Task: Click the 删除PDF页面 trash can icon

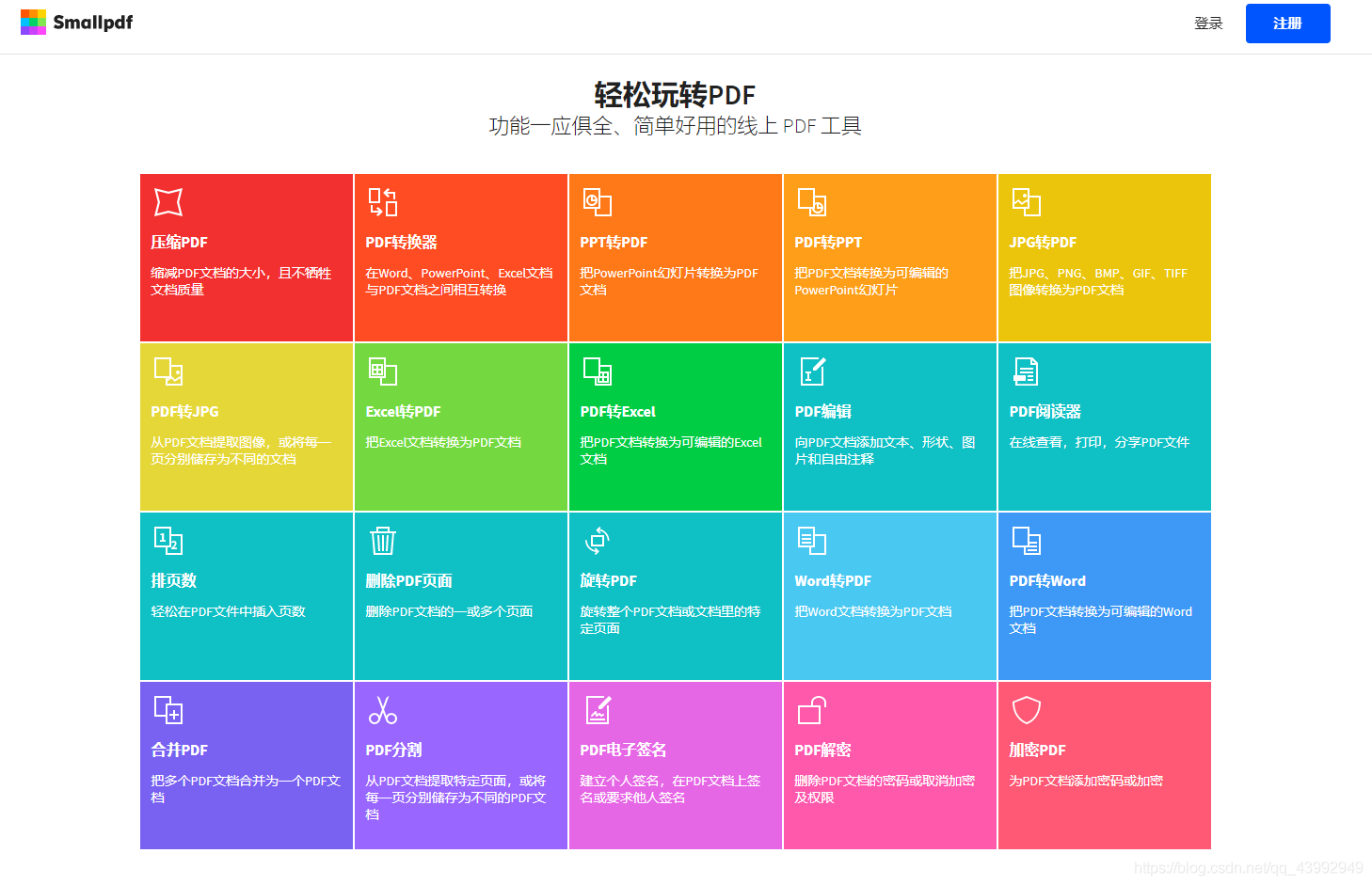Action: coord(383,541)
